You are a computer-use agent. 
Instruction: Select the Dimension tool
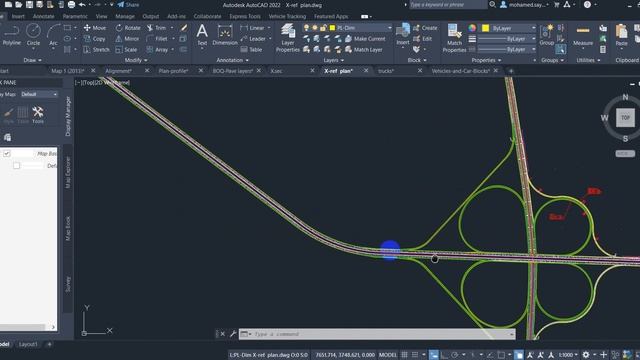[x=224, y=34]
